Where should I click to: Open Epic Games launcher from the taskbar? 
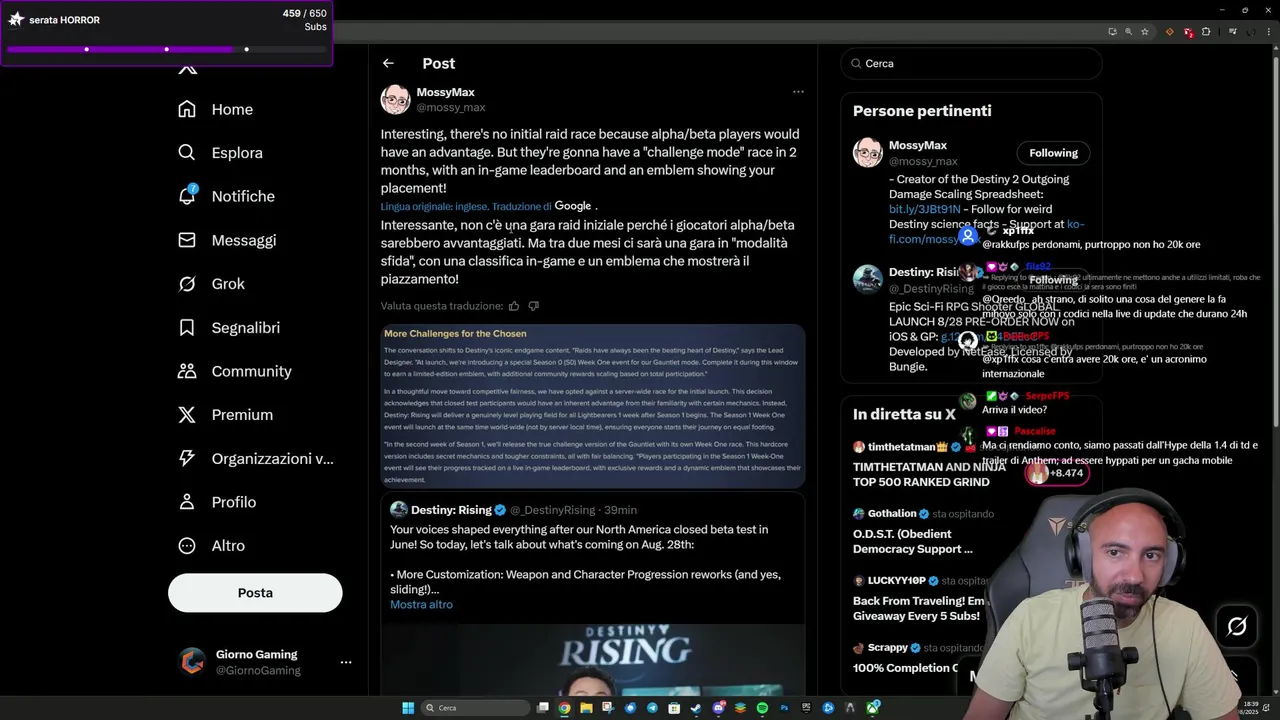point(806,708)
